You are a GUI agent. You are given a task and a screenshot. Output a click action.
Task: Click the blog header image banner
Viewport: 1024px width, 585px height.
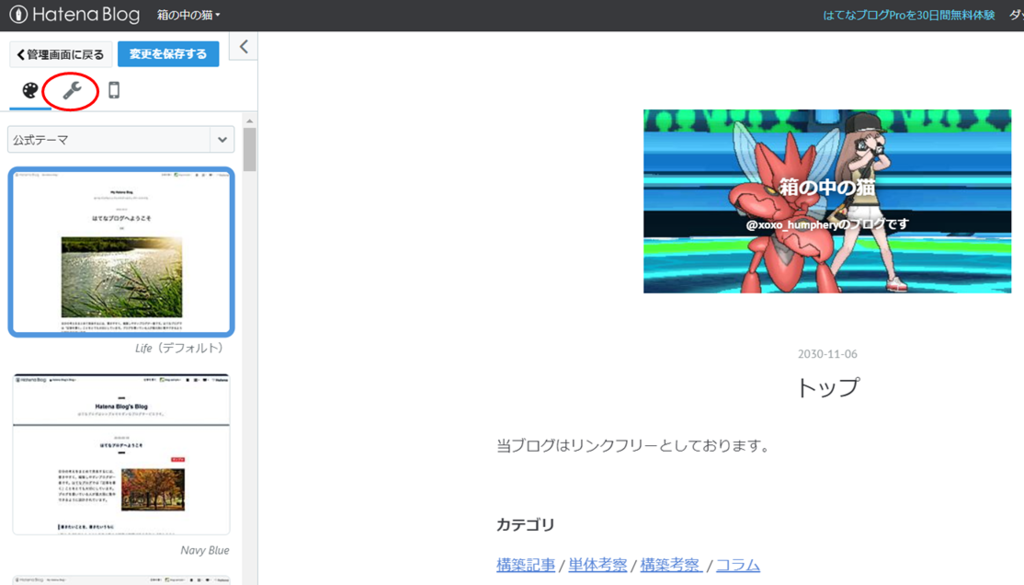(x=827, y=201)
